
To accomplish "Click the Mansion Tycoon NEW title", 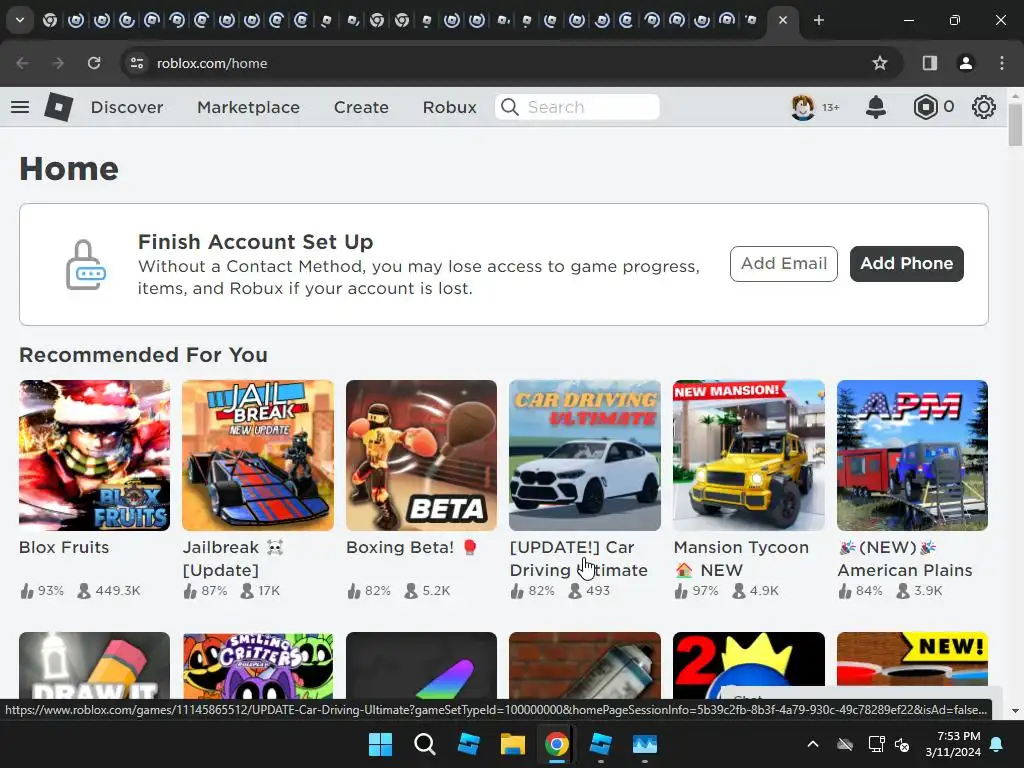I will pos(741,558).
